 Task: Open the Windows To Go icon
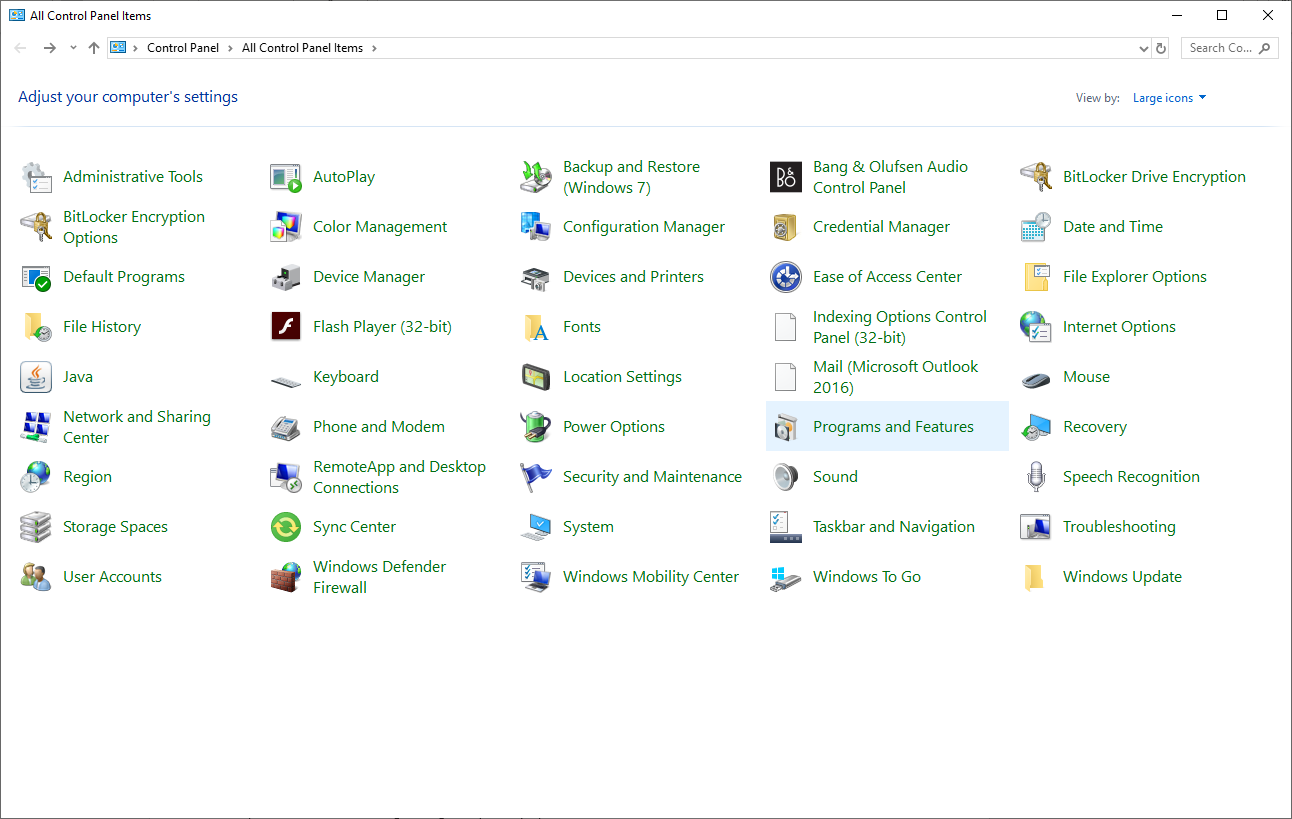[786, 577]
